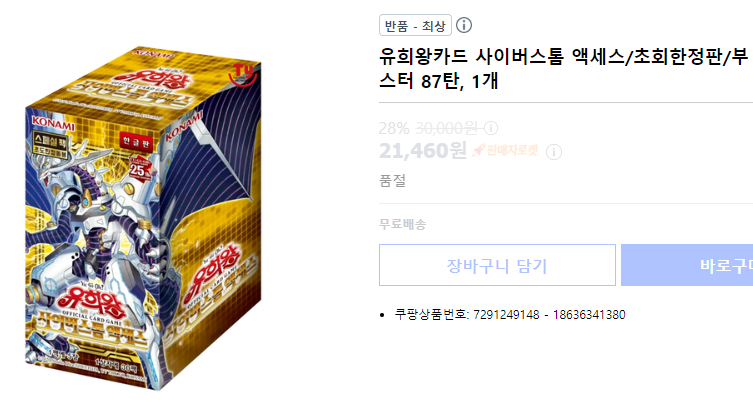Click the 판매자로켓 rocket icon
This screenshot has height=402, width=753.
click(x=478, y=150)
